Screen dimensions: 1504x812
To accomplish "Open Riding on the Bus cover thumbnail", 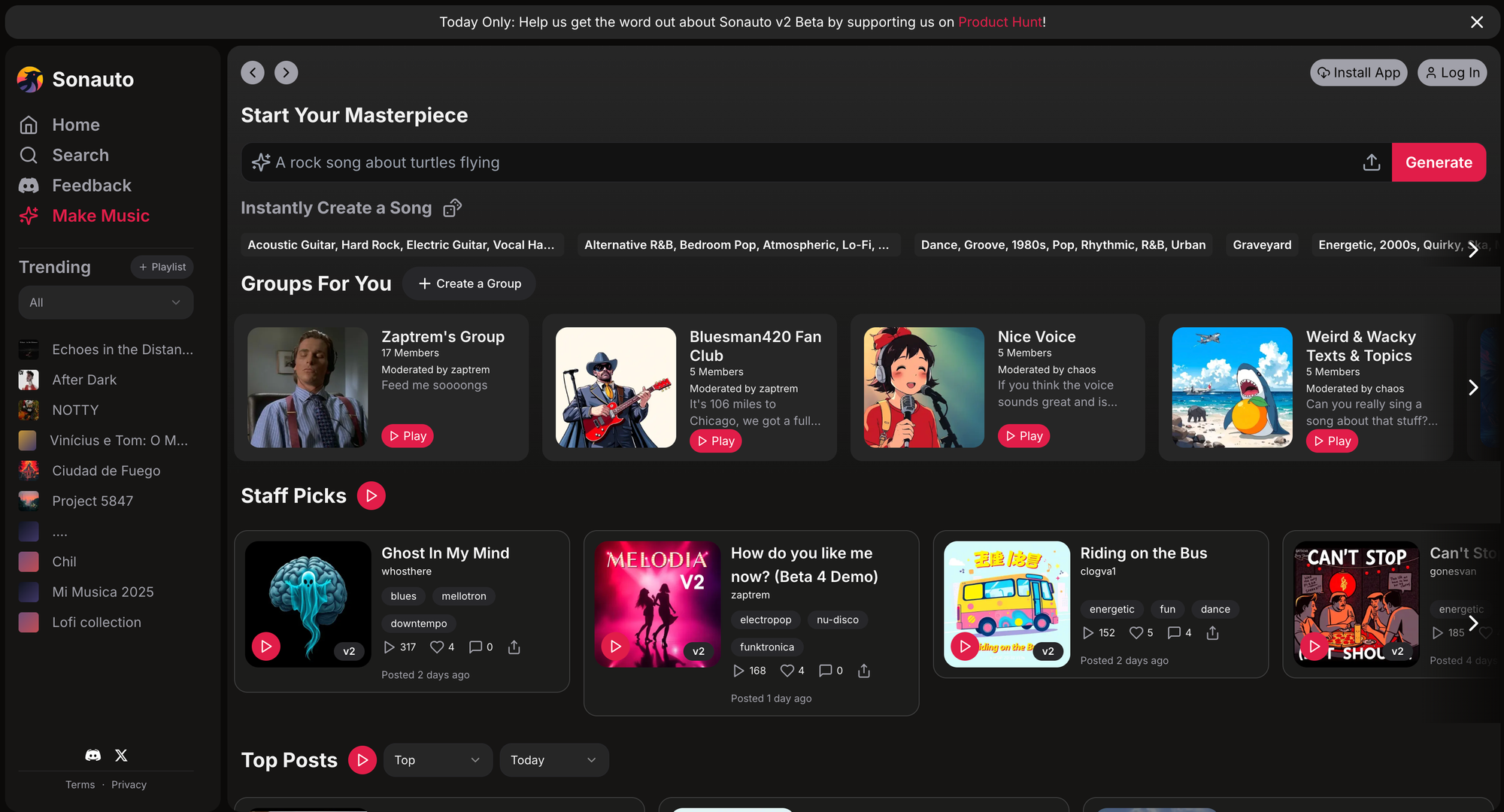I will click(1007, 604).
